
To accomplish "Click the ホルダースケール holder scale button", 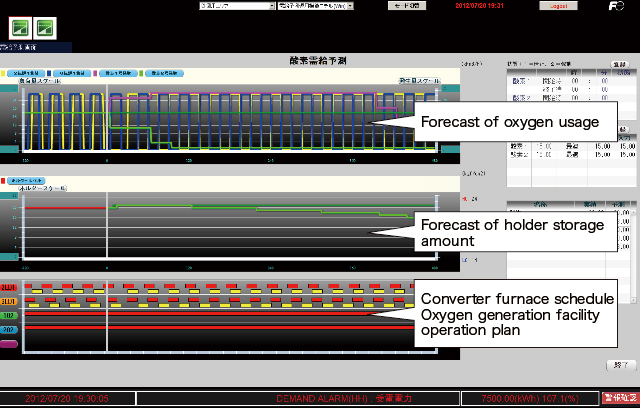I will click(42, 188).
